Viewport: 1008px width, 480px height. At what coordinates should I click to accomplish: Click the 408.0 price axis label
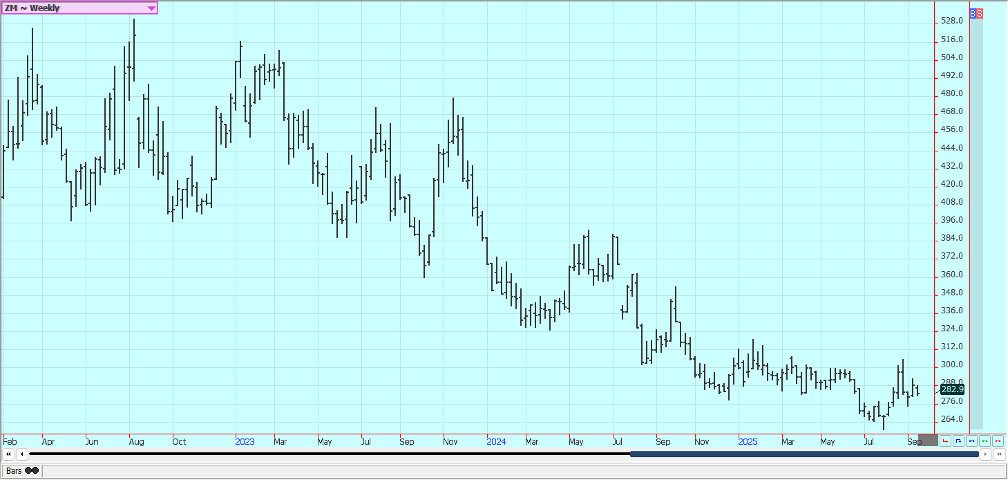951,202
